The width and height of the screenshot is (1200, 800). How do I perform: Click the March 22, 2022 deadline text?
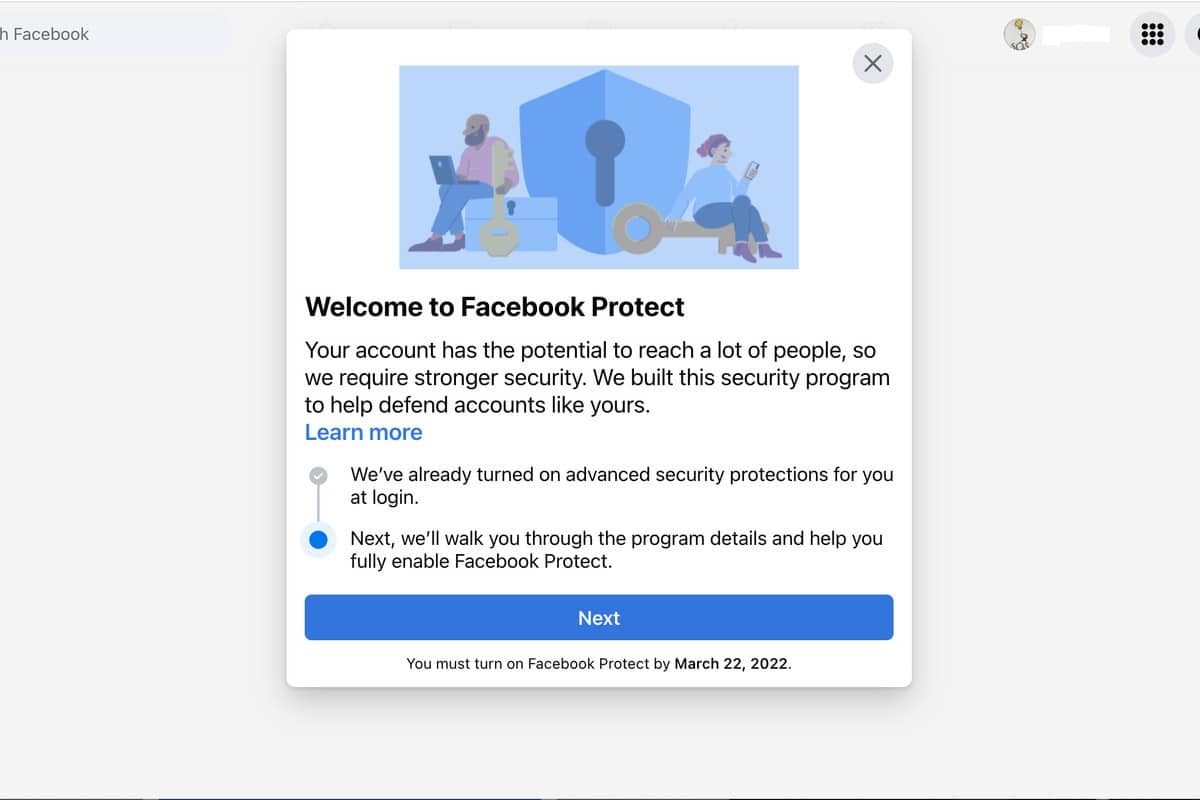[x=731, y=663]
